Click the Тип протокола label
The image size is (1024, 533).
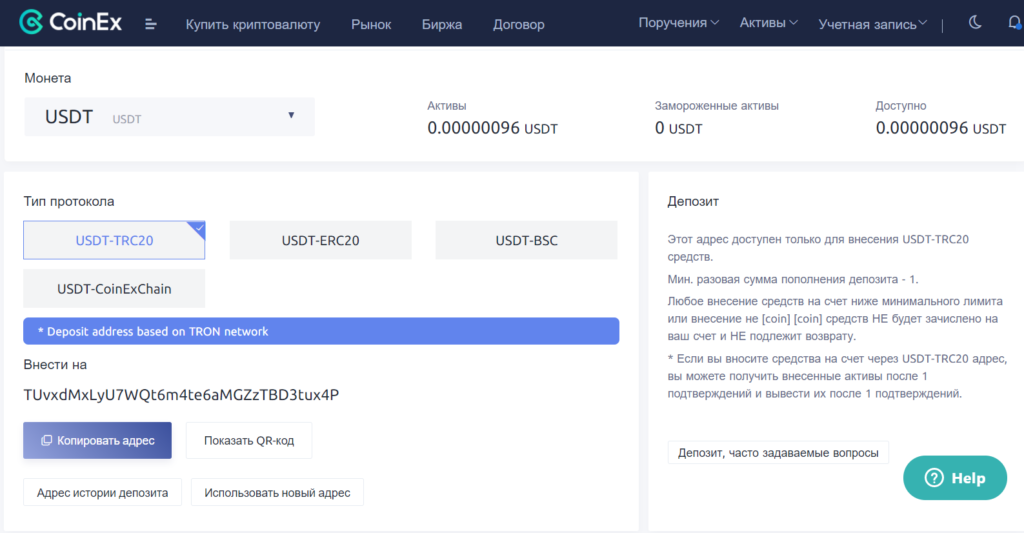[69, 201]
